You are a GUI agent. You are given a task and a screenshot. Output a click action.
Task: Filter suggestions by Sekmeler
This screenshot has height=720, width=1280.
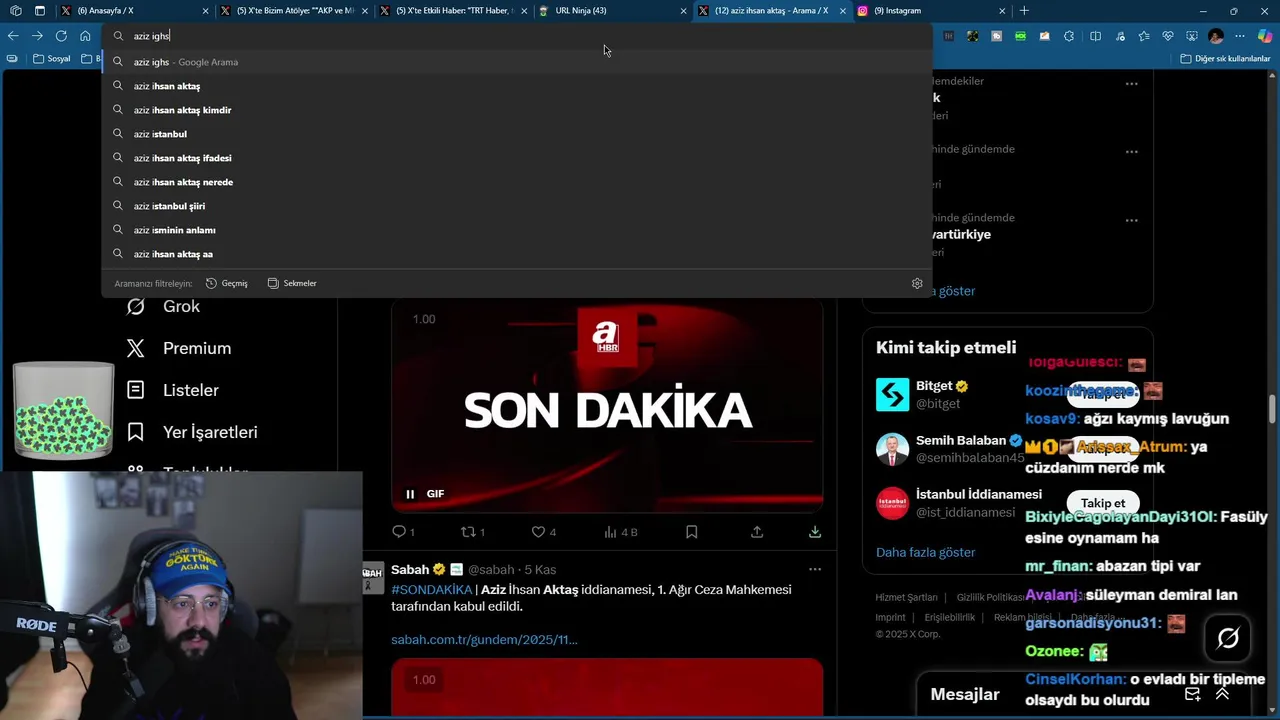tap(292, 283)
